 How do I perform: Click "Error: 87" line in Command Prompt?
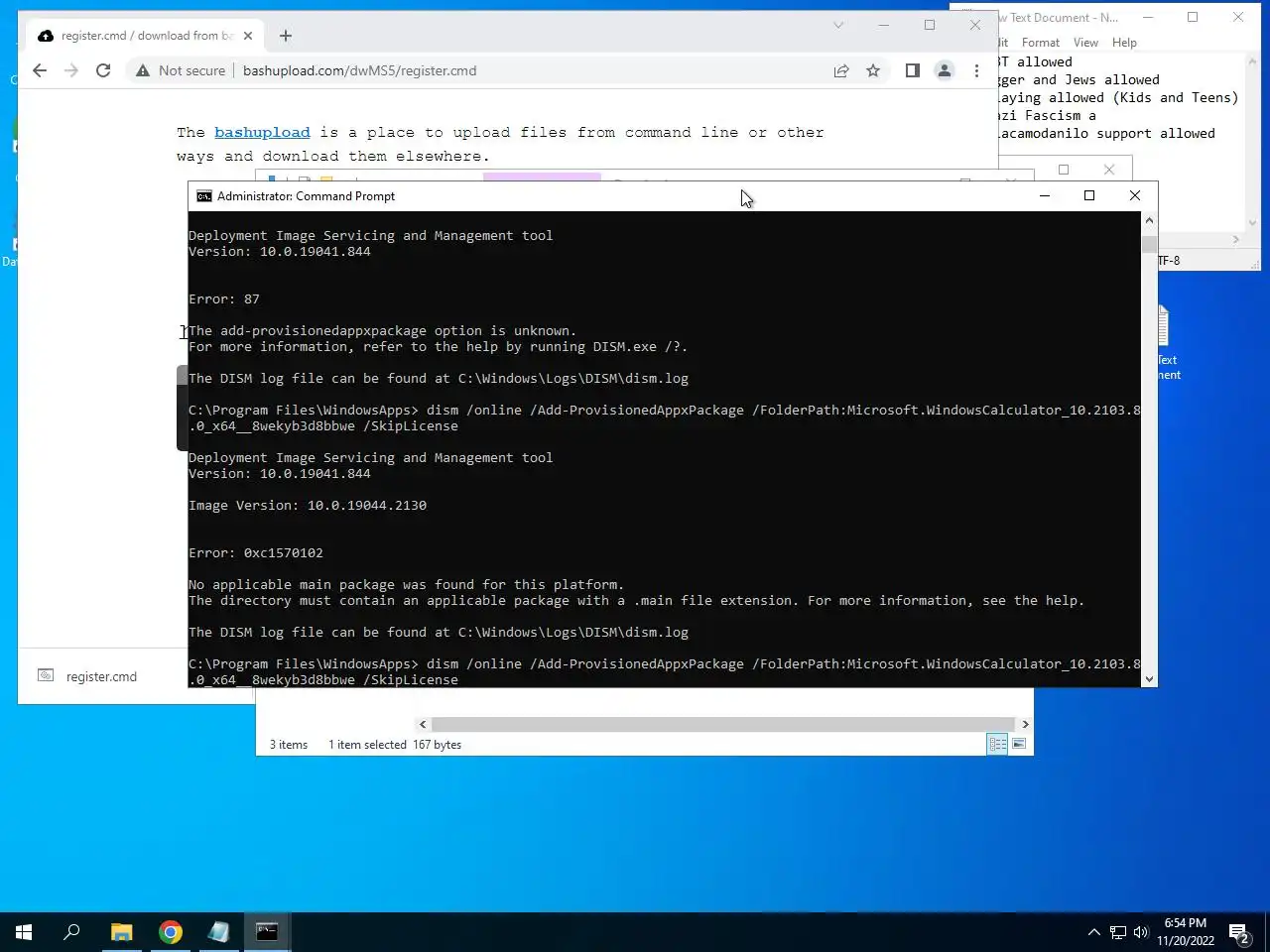224,299
